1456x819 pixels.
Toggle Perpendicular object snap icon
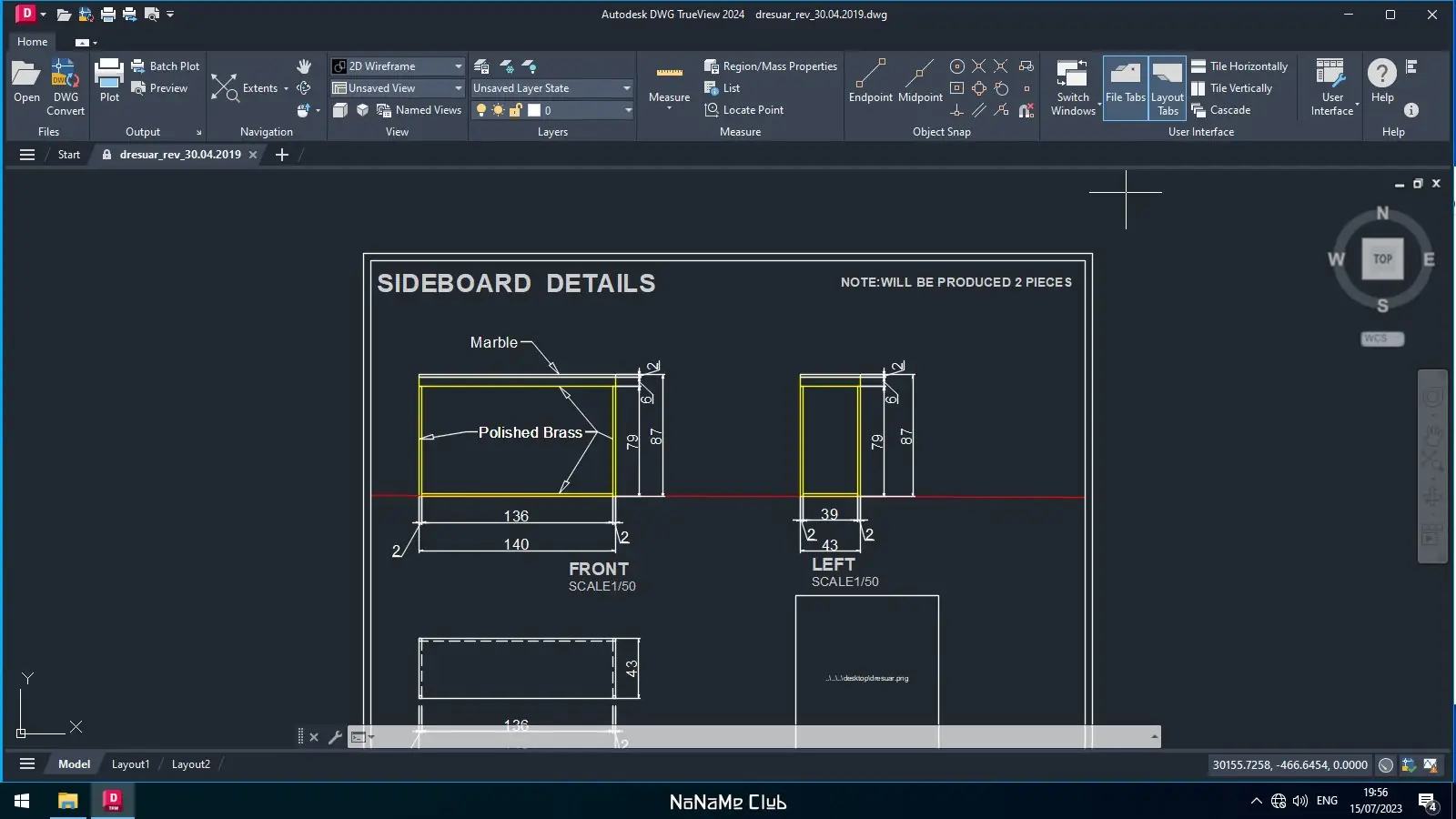(956, 110)
